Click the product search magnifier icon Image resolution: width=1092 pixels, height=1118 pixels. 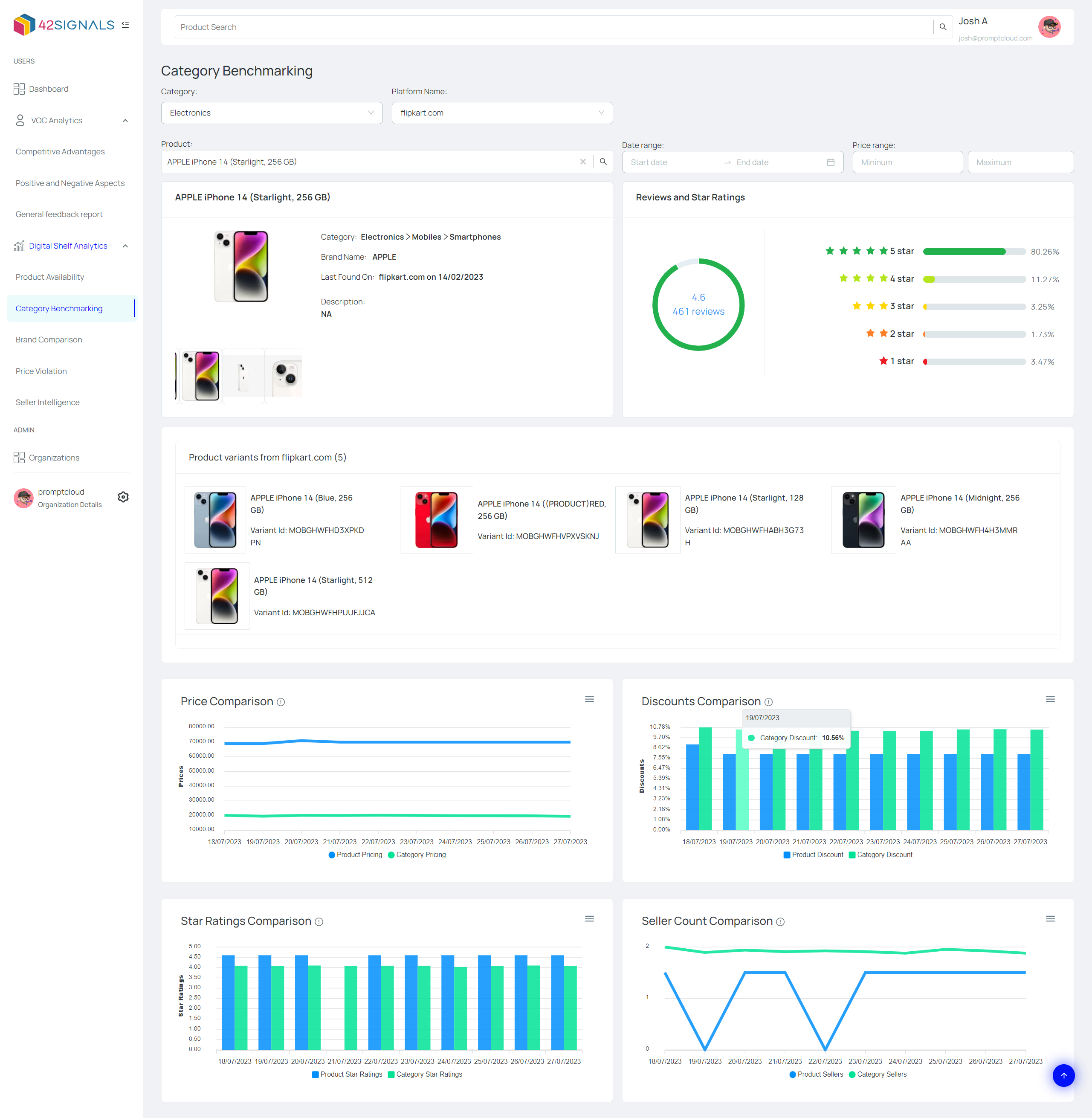[943, 26]
